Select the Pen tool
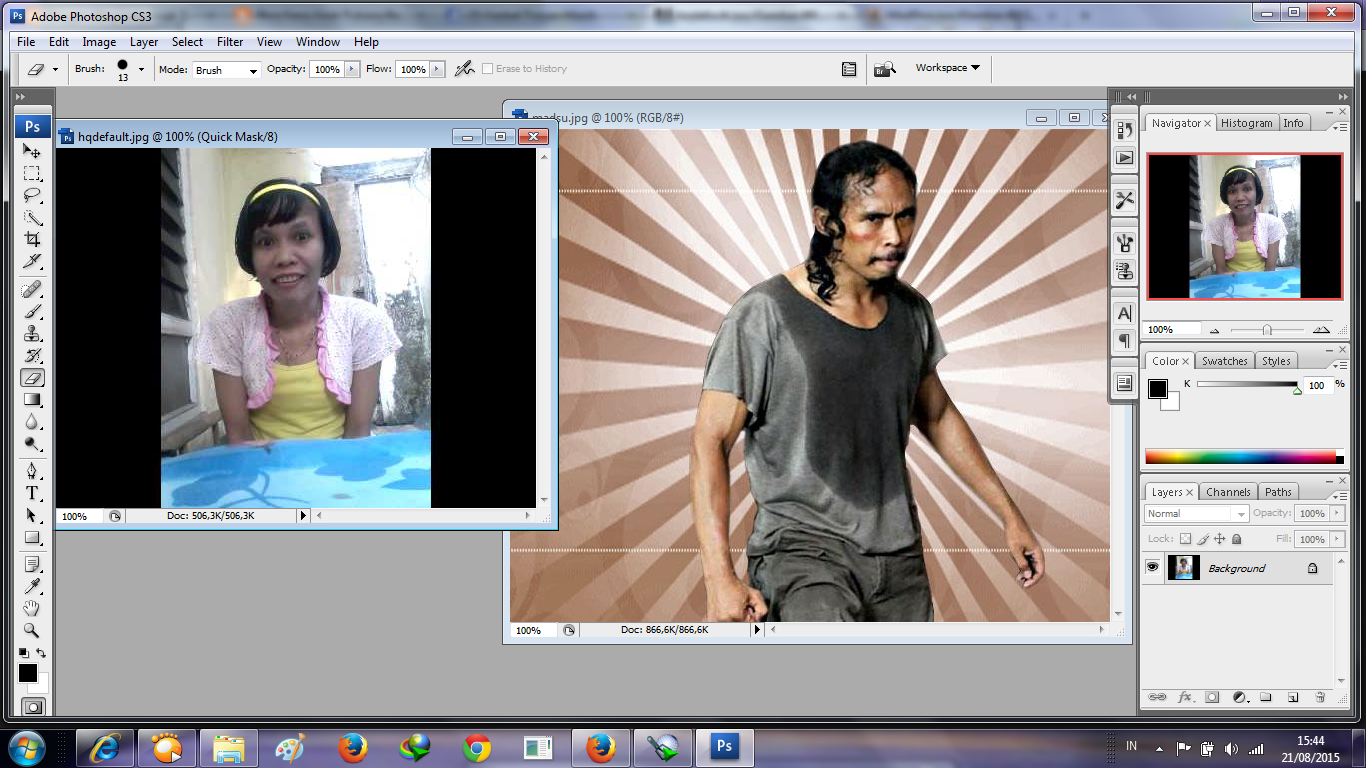This screenshot has width=1366, height=768. [x=32, y=471]
